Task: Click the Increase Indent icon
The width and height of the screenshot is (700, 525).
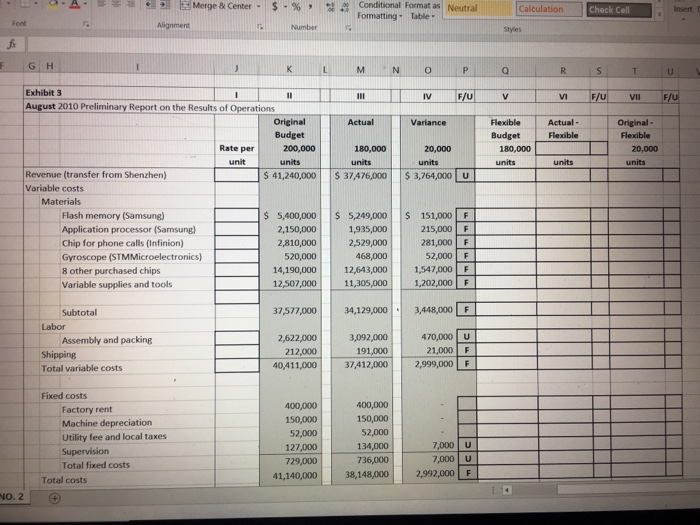Action: pos(165,4)
